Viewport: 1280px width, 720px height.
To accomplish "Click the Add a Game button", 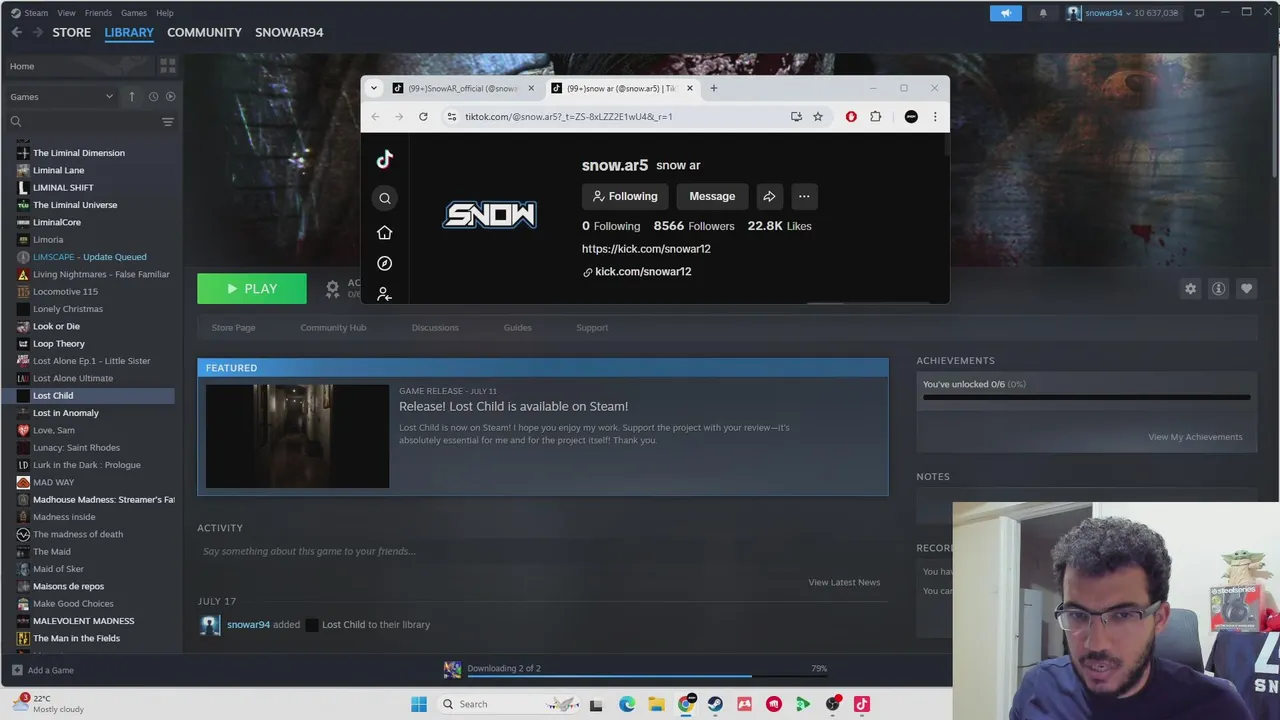I will click(x=43, y=670).
